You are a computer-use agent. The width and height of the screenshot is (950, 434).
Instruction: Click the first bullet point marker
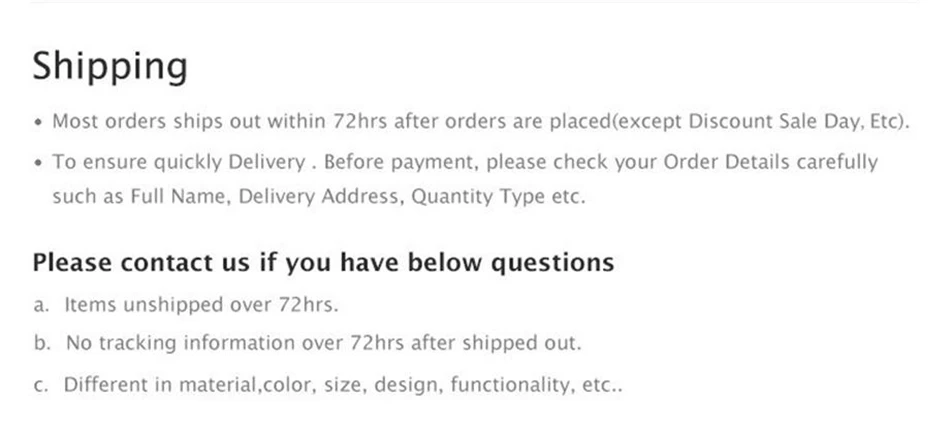(39, 122)
